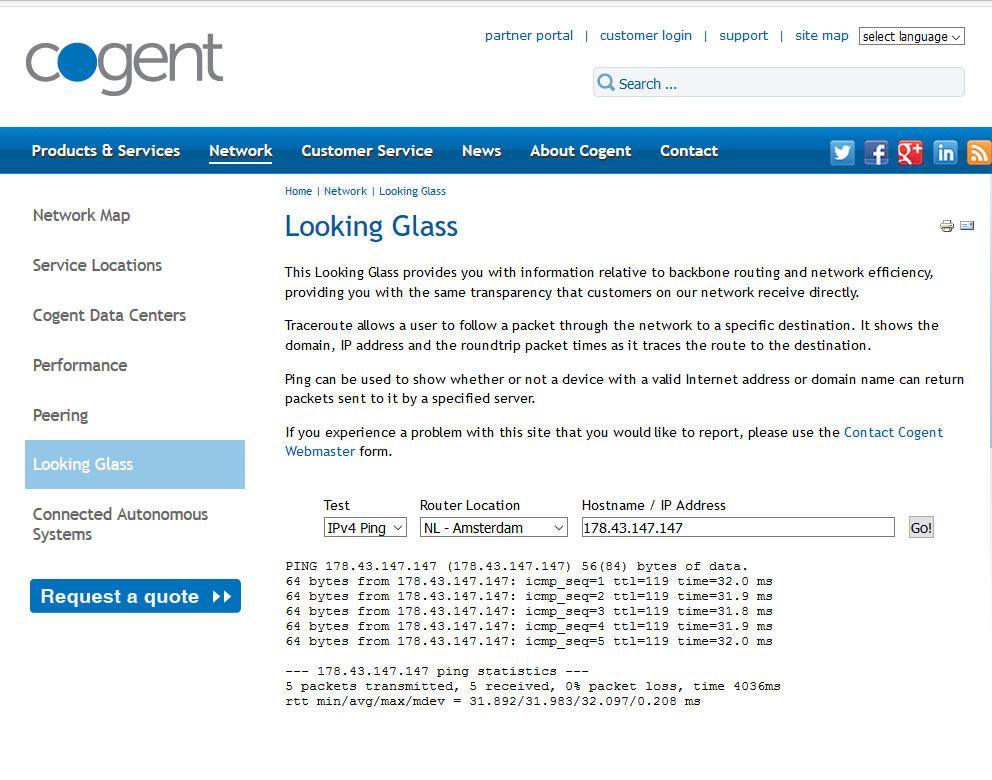This screenshot has width=992, height=780.
Task: Open the Contact menu
Action: (689, 151)
